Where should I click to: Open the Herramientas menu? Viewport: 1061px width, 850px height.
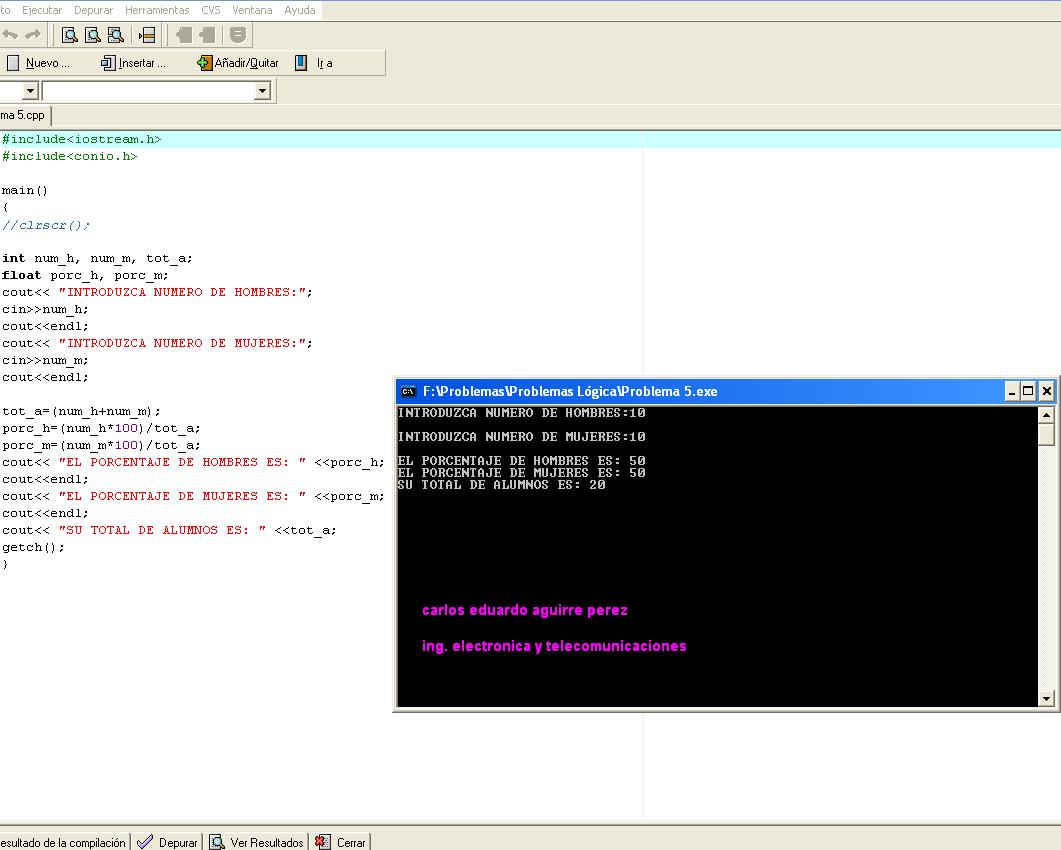coord(157,10)
